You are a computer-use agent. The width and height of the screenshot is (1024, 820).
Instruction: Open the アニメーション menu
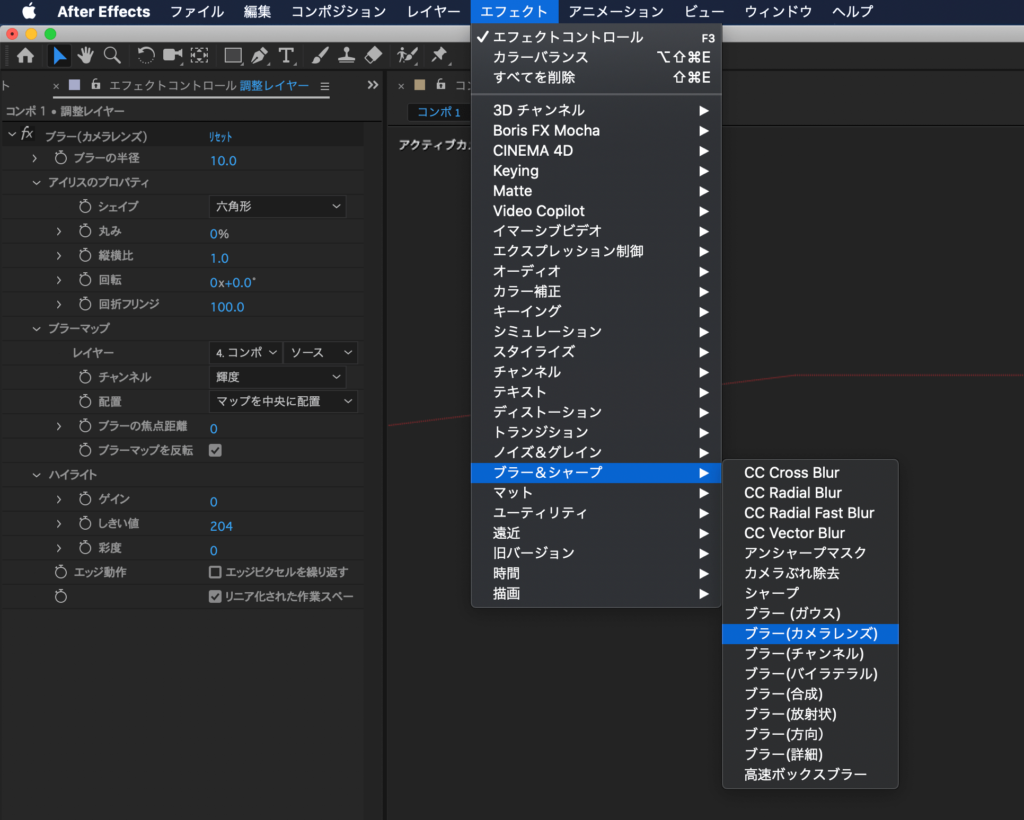point(616,11)
